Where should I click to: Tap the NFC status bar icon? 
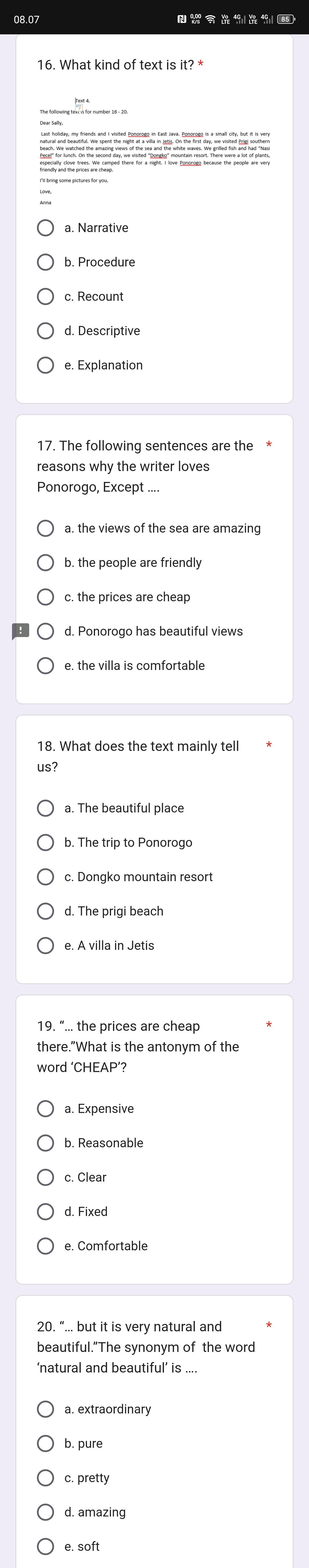181,19
